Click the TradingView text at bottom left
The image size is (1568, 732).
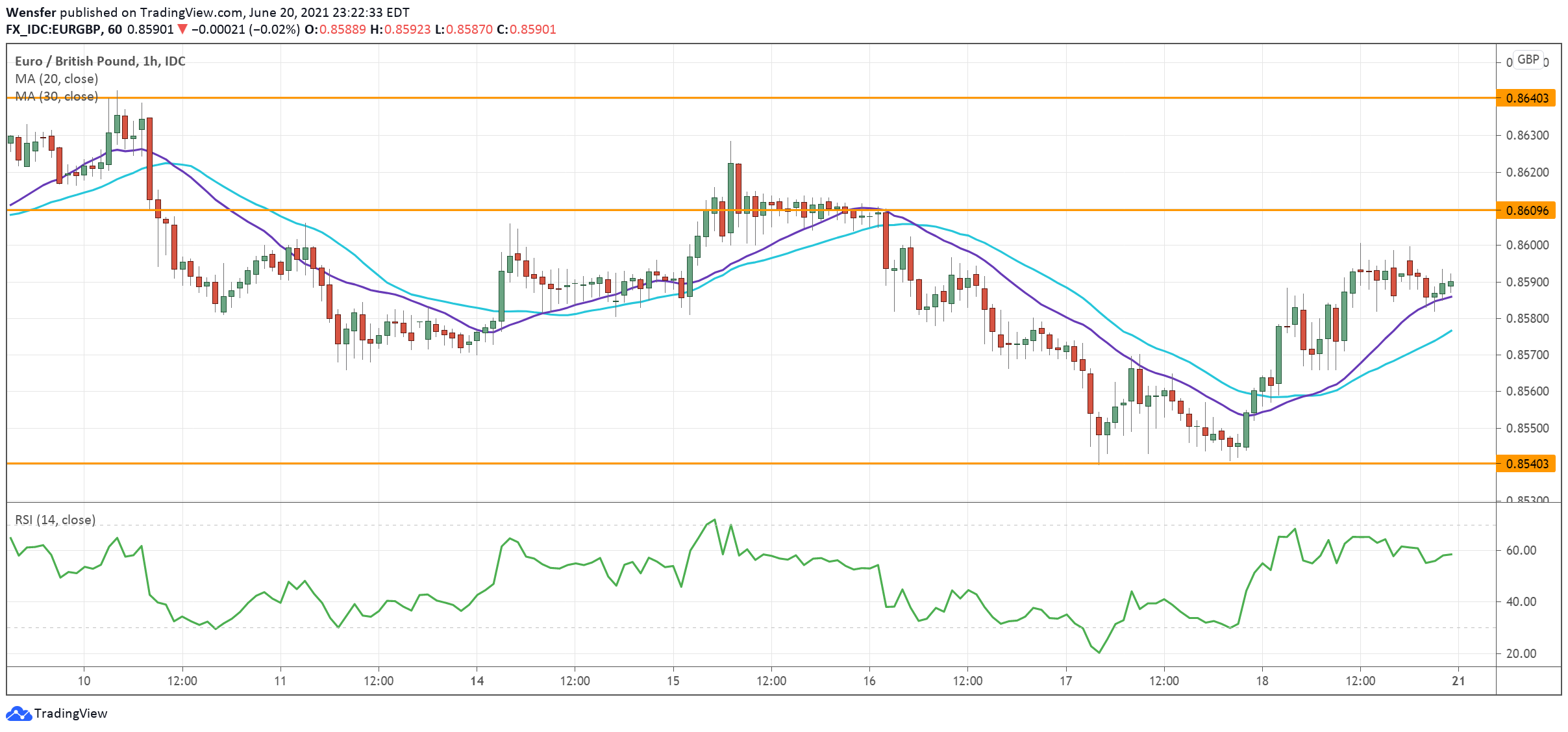click(x=70, y=714)
